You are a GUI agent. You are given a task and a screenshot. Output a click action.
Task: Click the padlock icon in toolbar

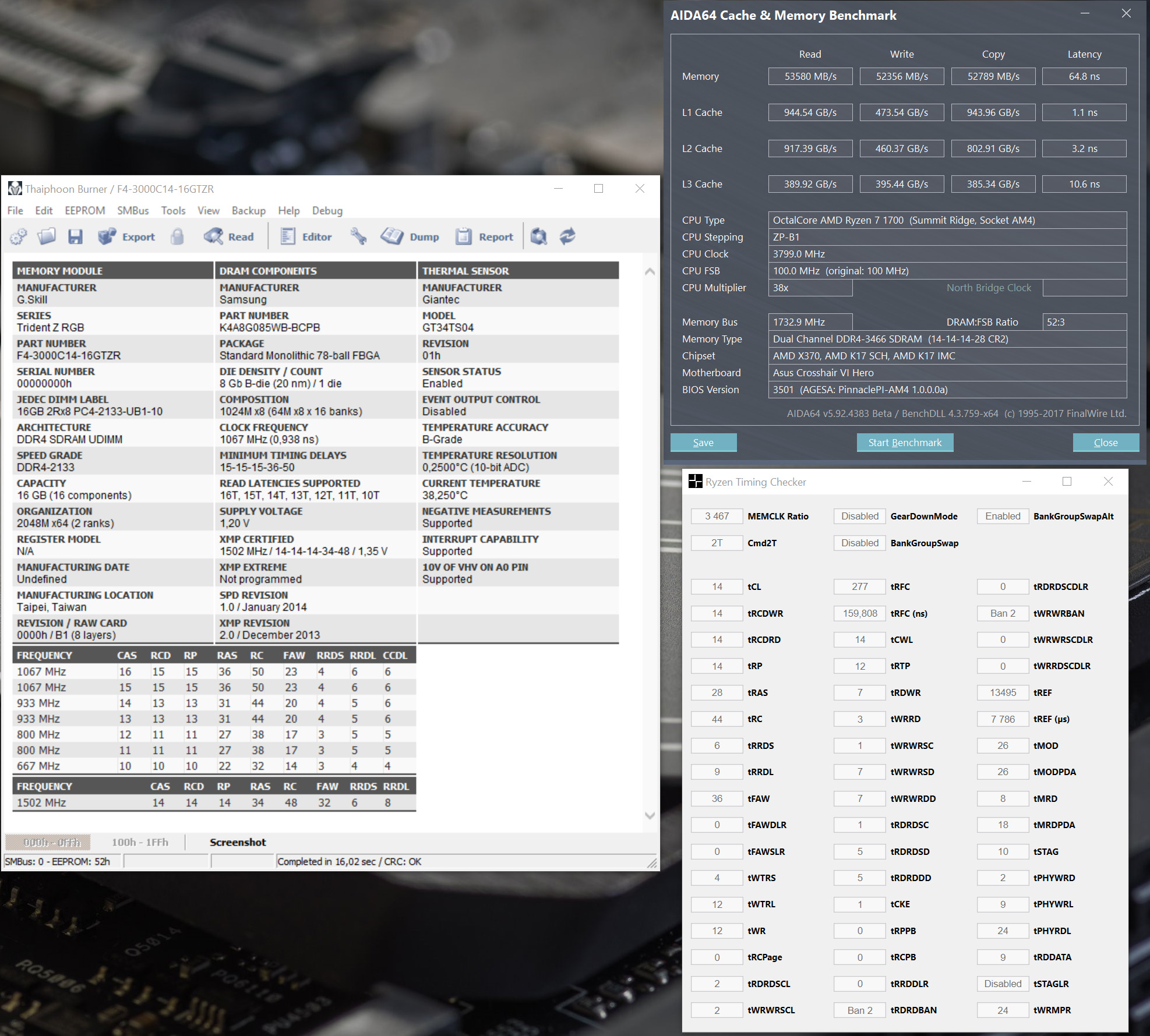pos(177,236)
